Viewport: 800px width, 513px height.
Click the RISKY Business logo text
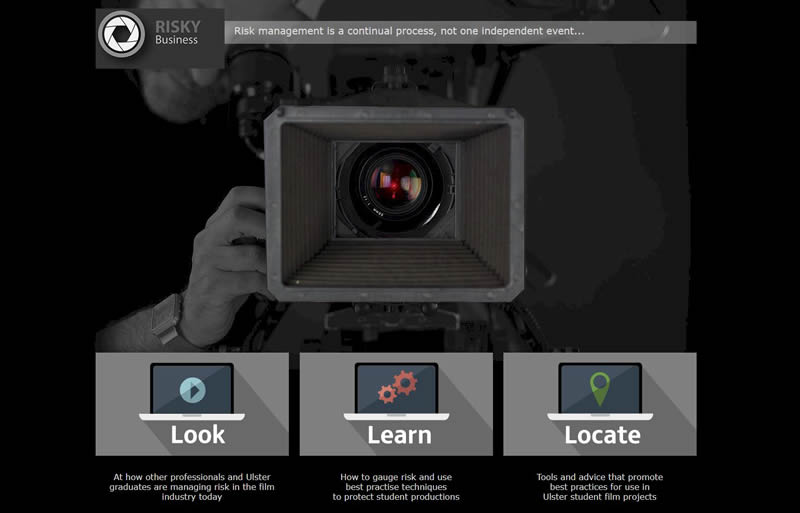tap(177, 33)
